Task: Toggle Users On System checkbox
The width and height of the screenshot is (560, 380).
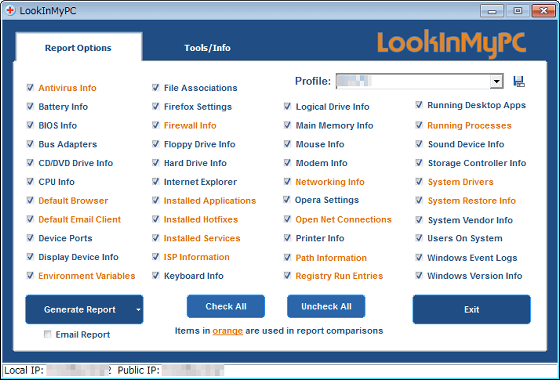Action: pos(419,238)
